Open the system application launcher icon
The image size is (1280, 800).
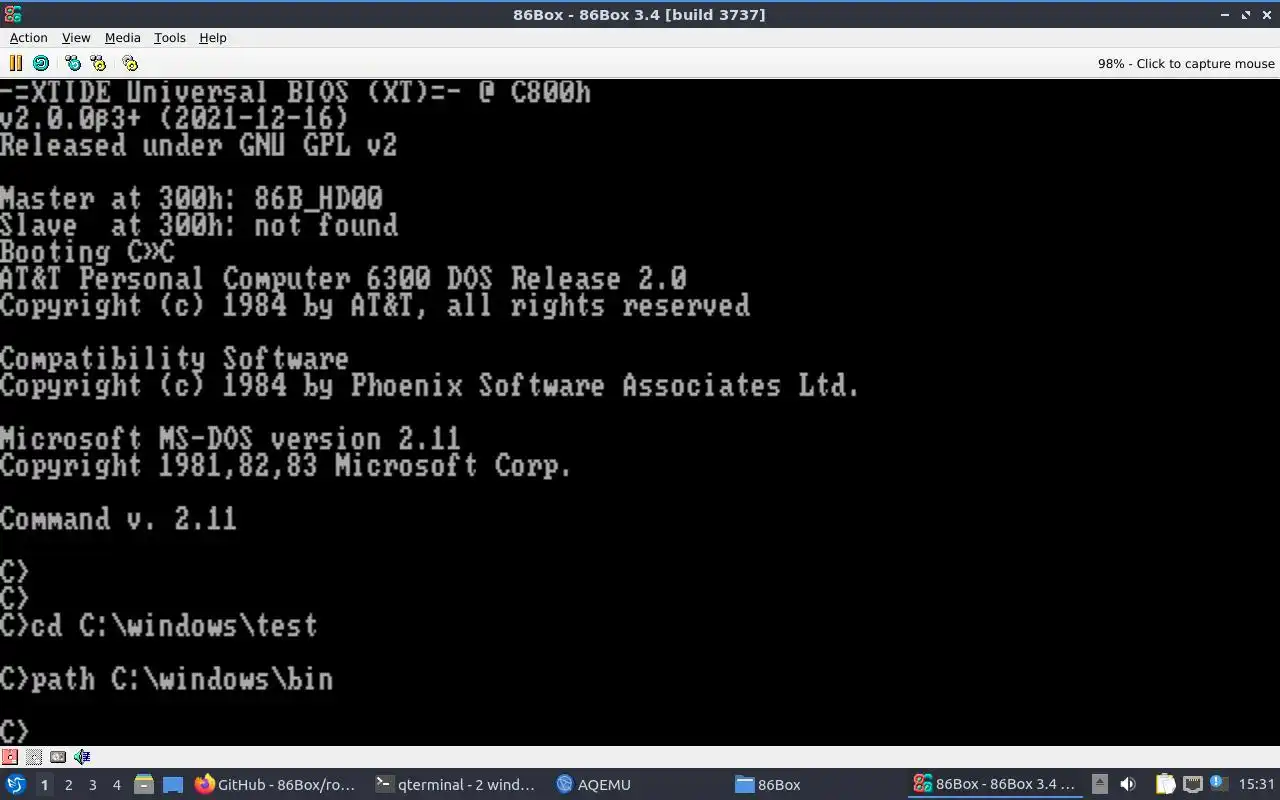click(x=16, y=785)
